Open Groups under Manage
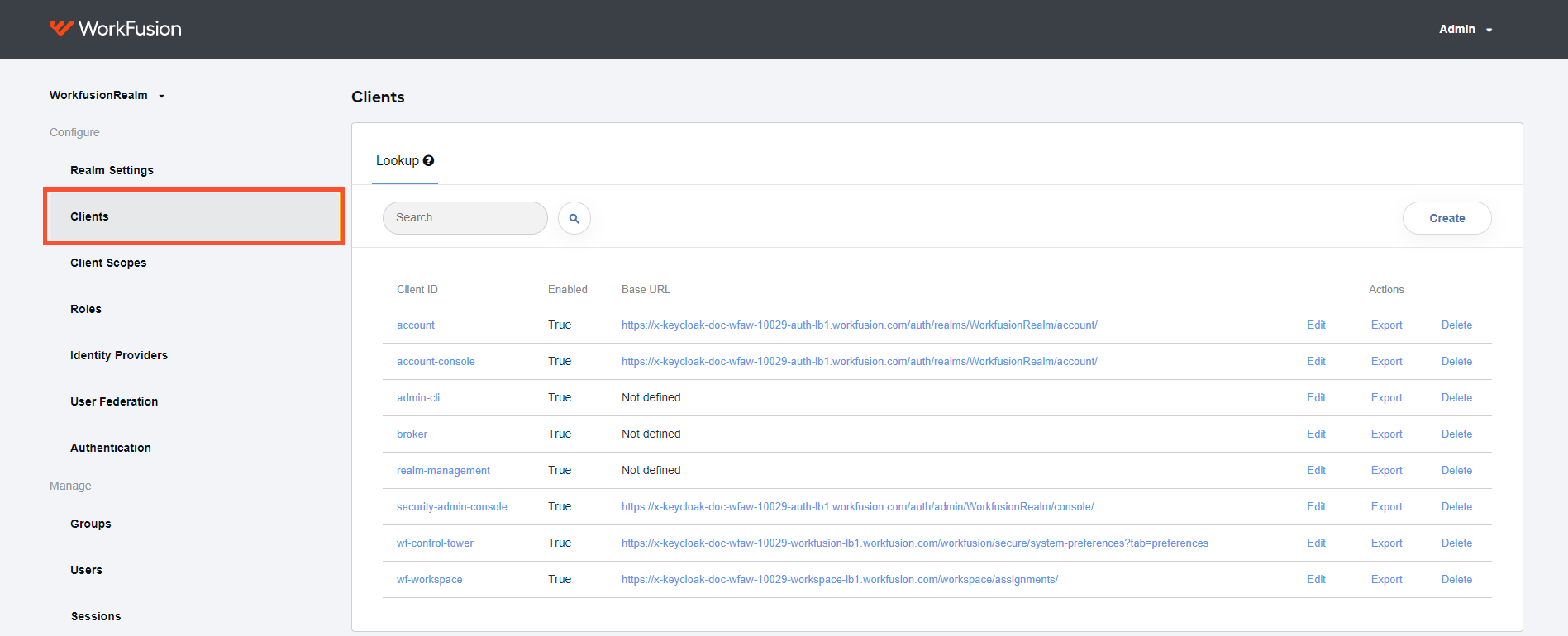This screenshot has width=1568, height=636. click(x=91, y=524)
